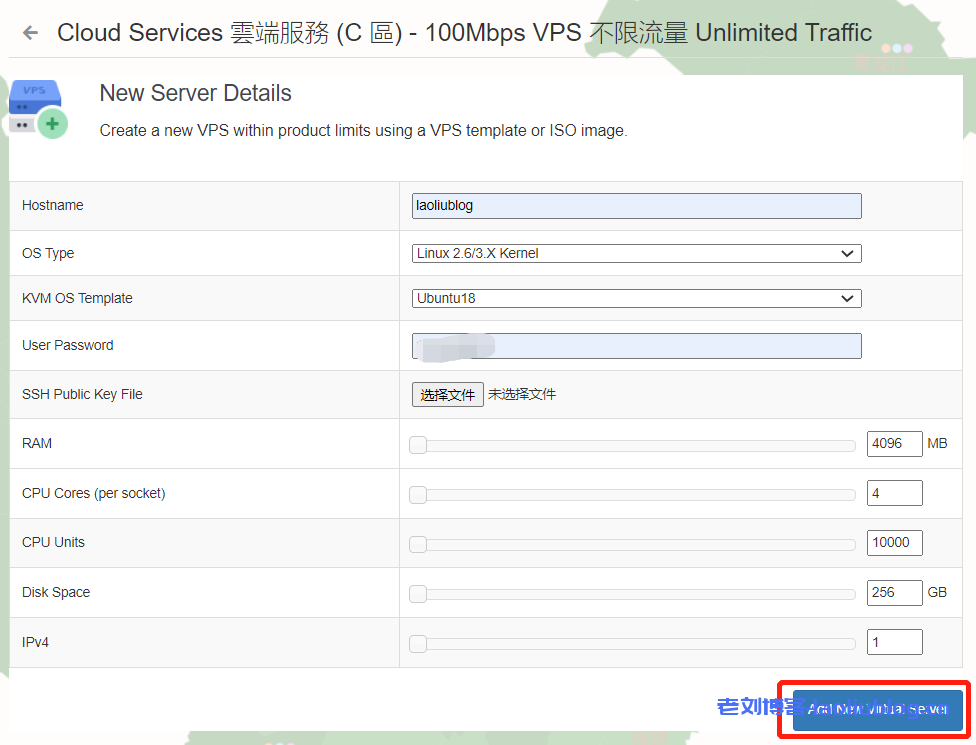The width and height of the screenshot is (976, 745).
Task: Click the Disk Space value box showing 256
Action: pyautogui.click(x=894, y=593)
